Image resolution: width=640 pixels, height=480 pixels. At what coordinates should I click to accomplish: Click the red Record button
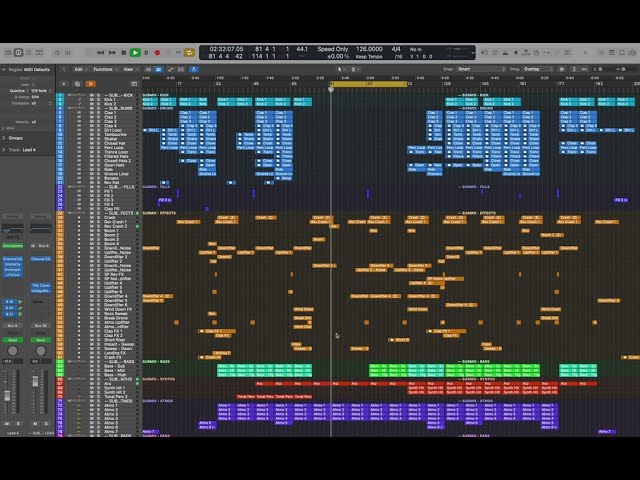pyautogui.click(x=157, y=53)
